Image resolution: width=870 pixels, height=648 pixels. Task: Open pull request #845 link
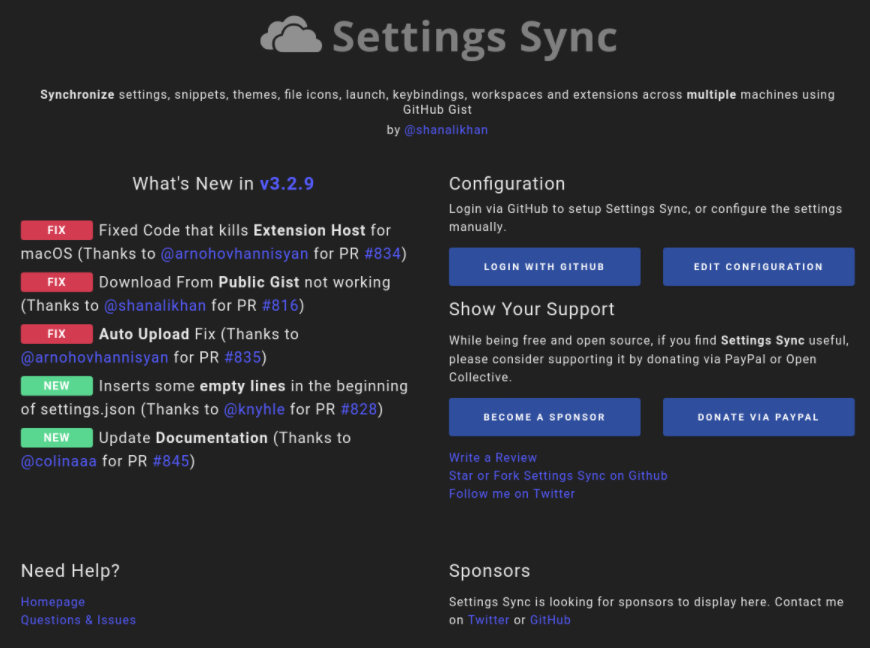(171, 462)
